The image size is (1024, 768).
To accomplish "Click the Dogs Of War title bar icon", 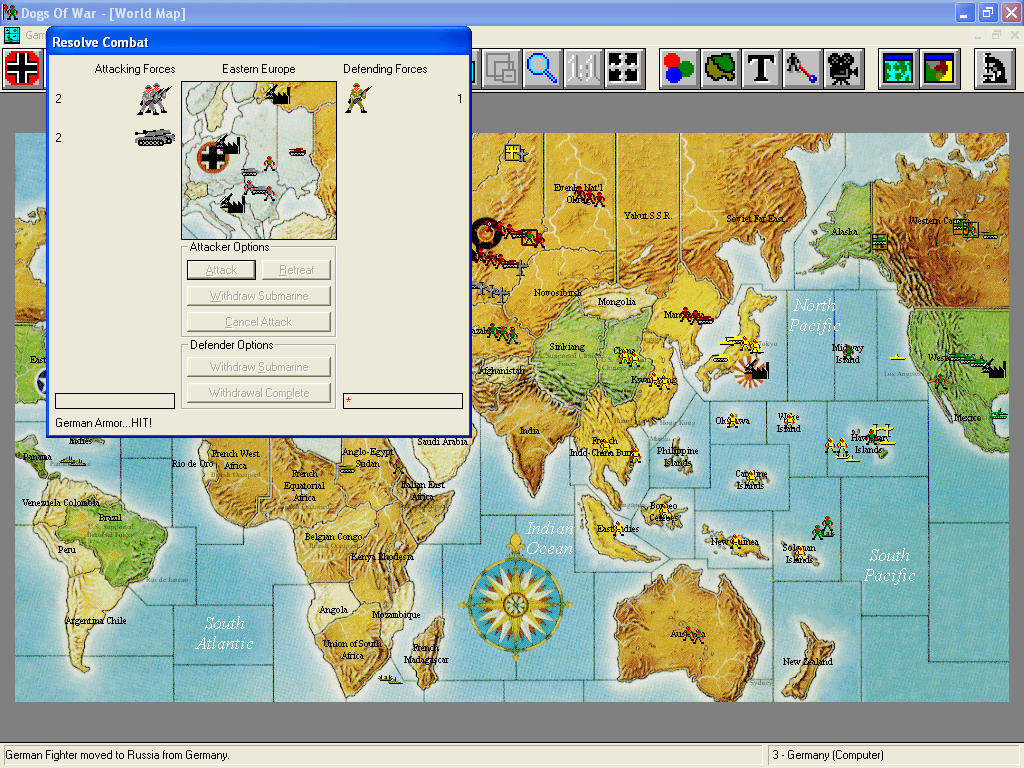I will coord(10,12).
